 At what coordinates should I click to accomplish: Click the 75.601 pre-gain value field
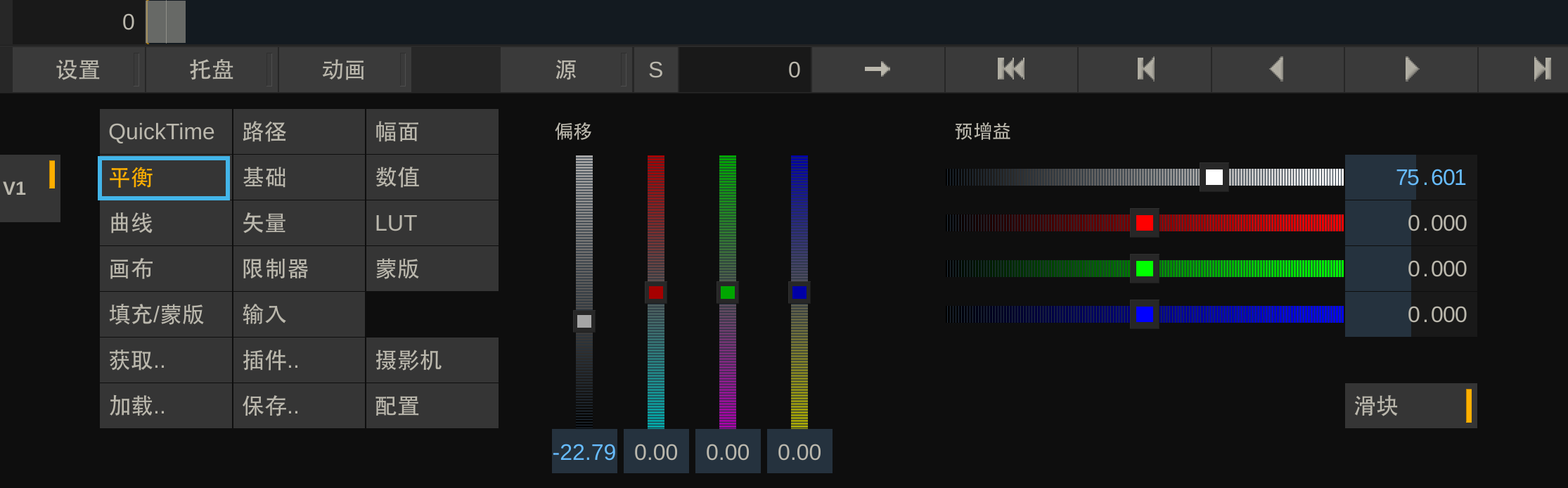point(1411,177)
